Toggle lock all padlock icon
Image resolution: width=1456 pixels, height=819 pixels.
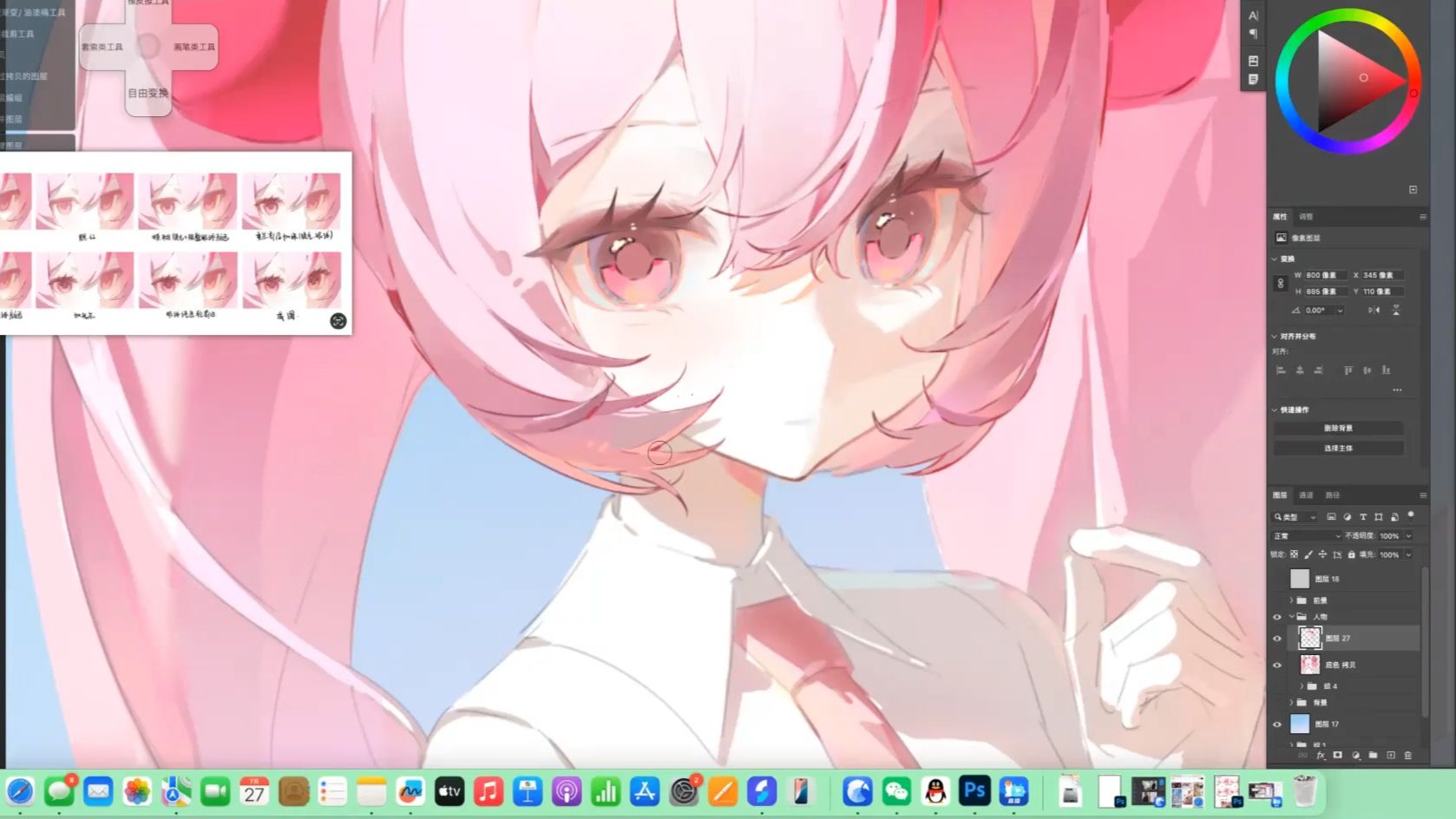tap(1351, 554)
